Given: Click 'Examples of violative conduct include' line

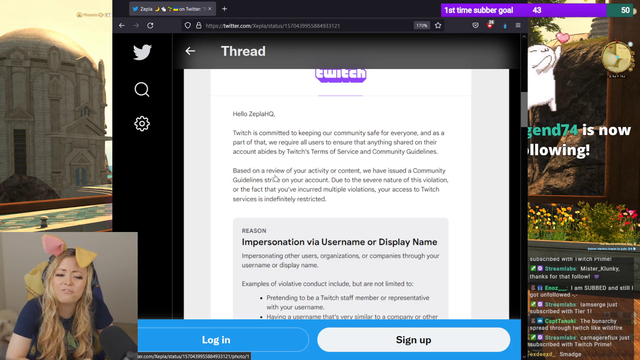Looking at the screenshot, I should pyautogui.click(x=327, y=284).
